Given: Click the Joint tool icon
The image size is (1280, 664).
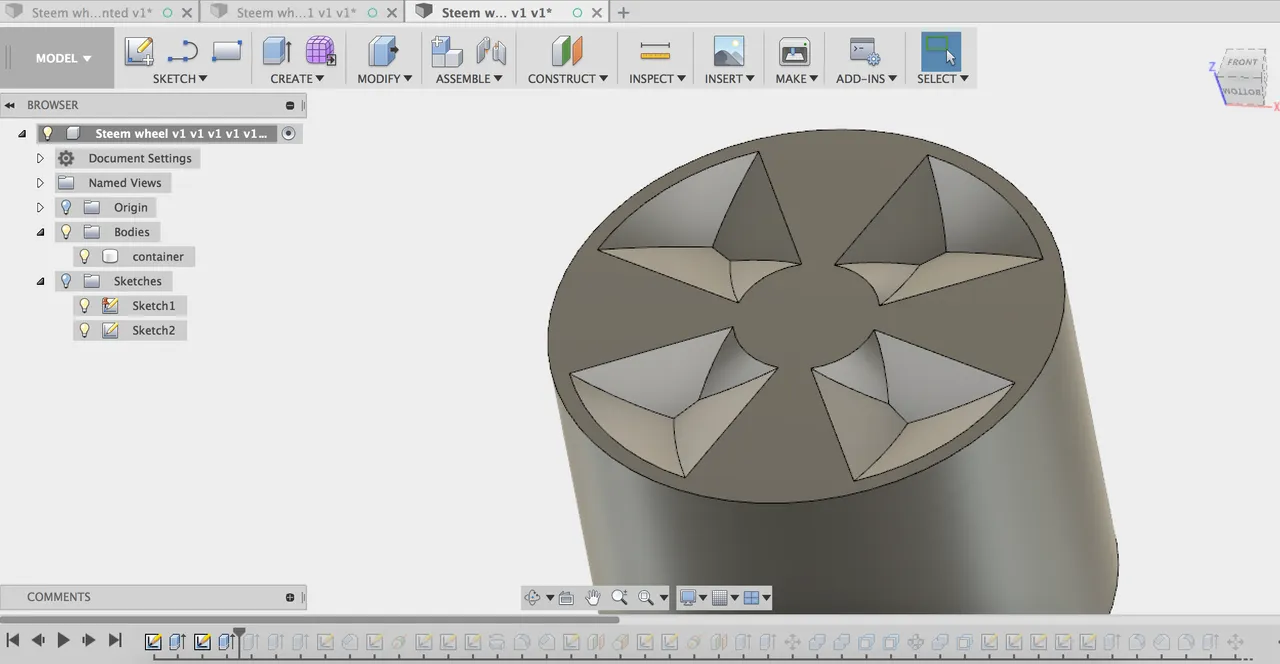Looking at the screenshot, I should click(491, 51).
